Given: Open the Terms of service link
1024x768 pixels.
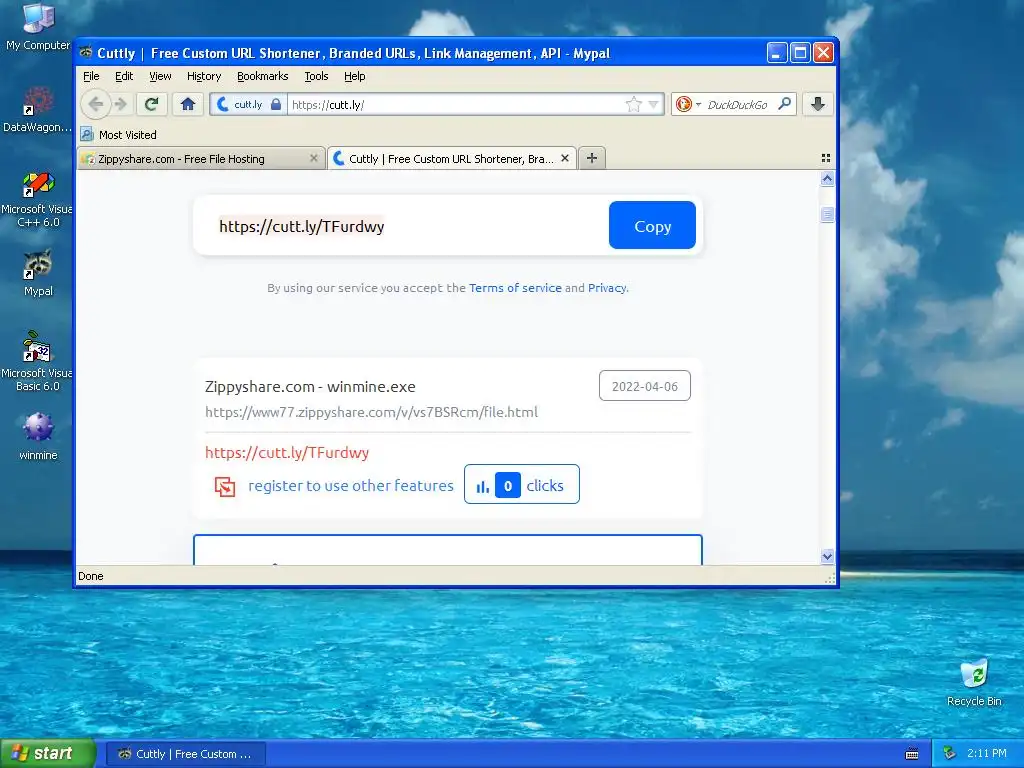Looking at the screenshot, I should pos(515,287).
